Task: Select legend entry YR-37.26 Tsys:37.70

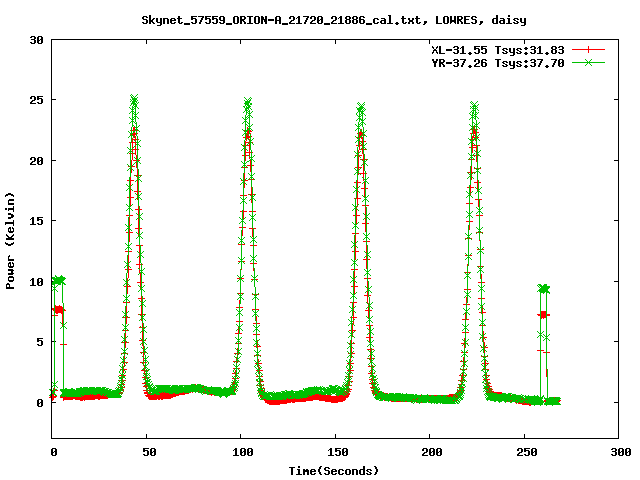Action: pos(498,63)
